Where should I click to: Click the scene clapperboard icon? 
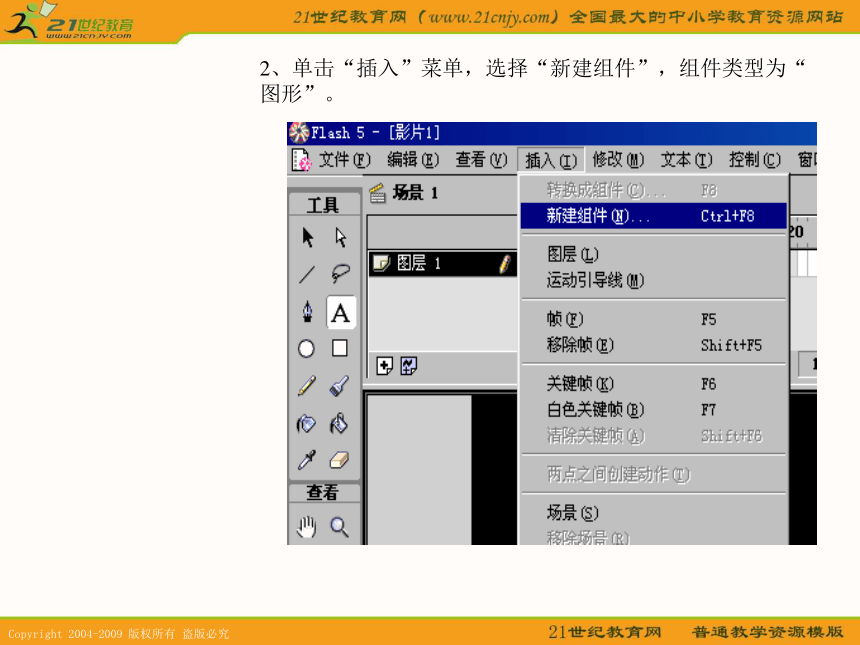point(378,193)
